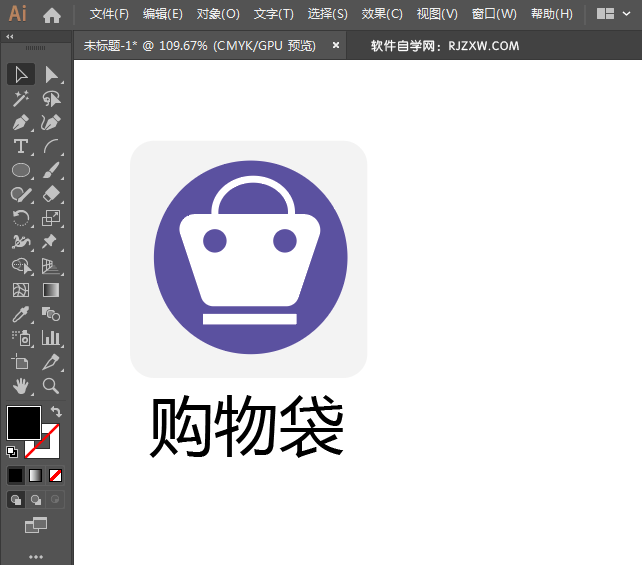The image size is (642, 565).
Task: Expand arrange documents dropdown arrow
Action: [626, 14]
